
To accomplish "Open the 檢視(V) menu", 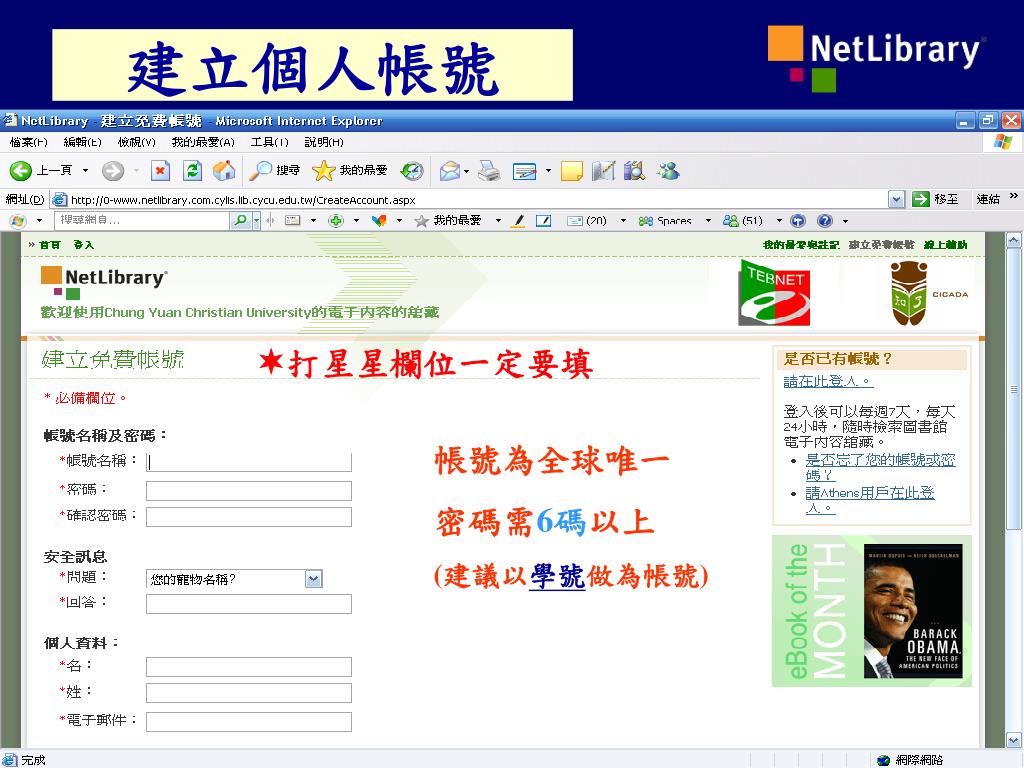I will (136, 142).
